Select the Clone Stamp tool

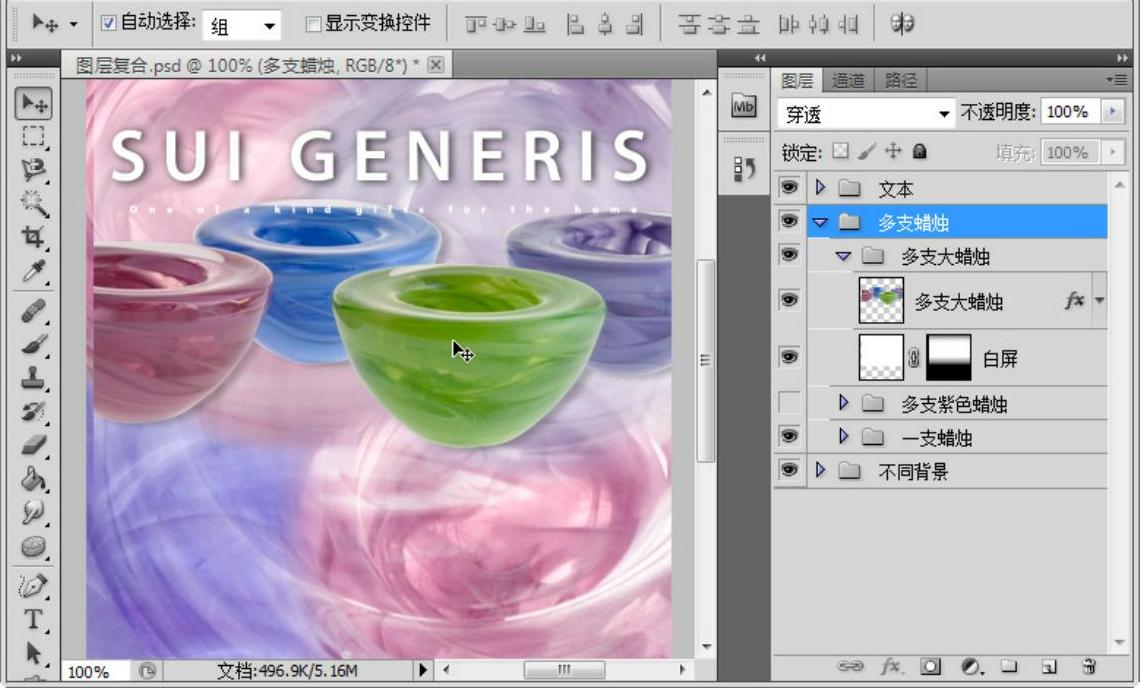33,377
